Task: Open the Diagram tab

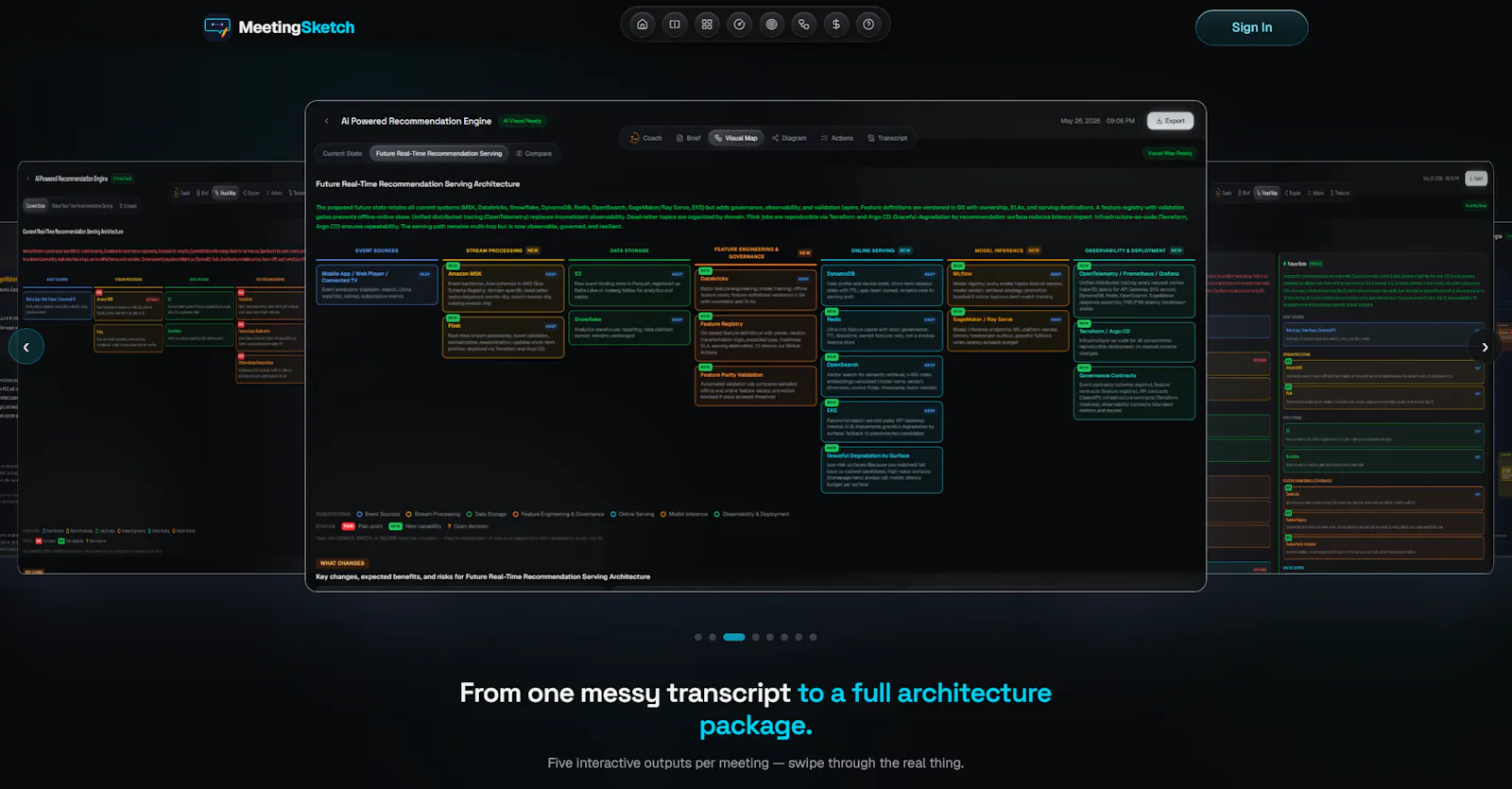Action: [789, 138]
